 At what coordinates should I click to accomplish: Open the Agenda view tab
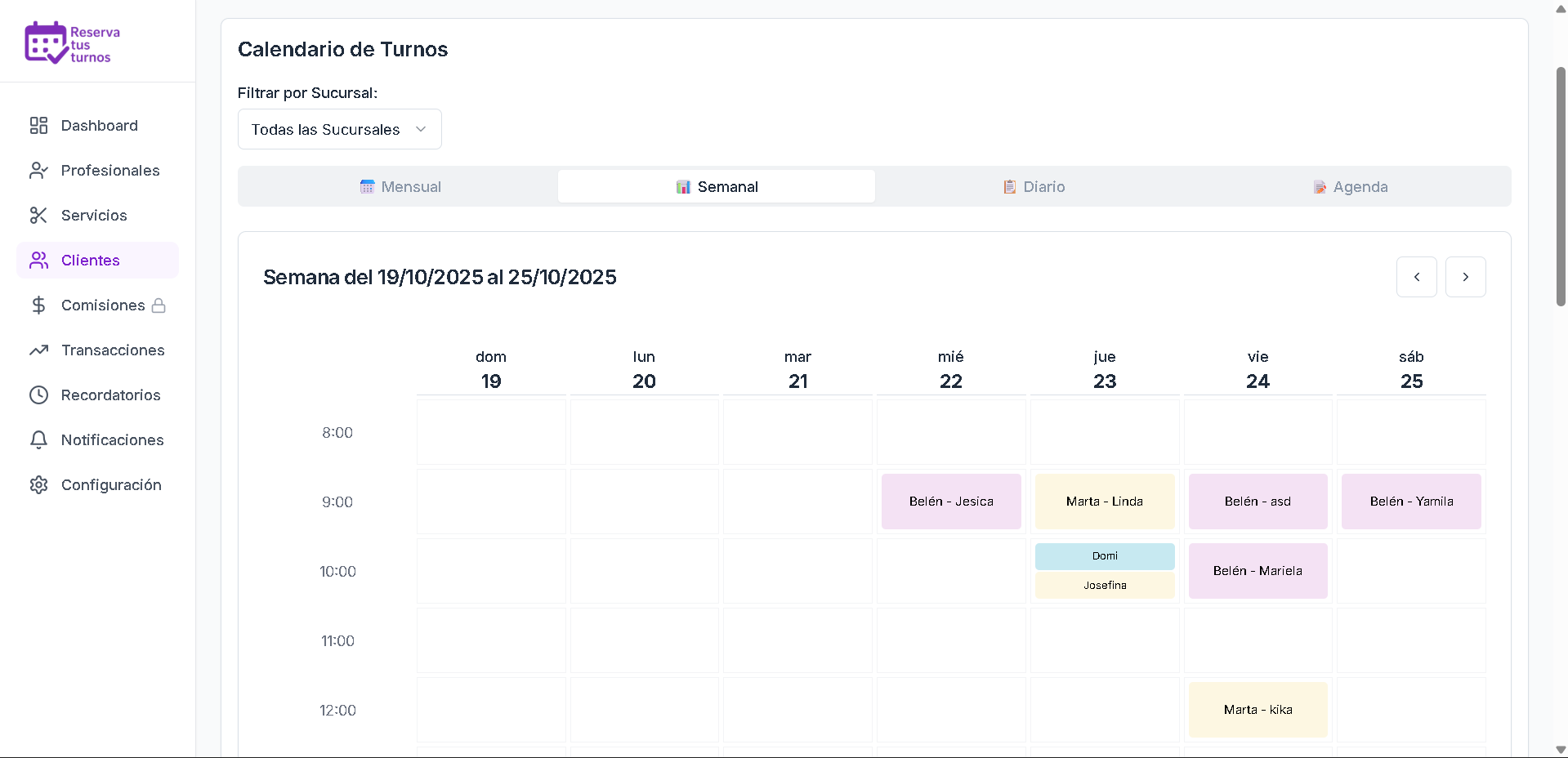[1351, 186]
